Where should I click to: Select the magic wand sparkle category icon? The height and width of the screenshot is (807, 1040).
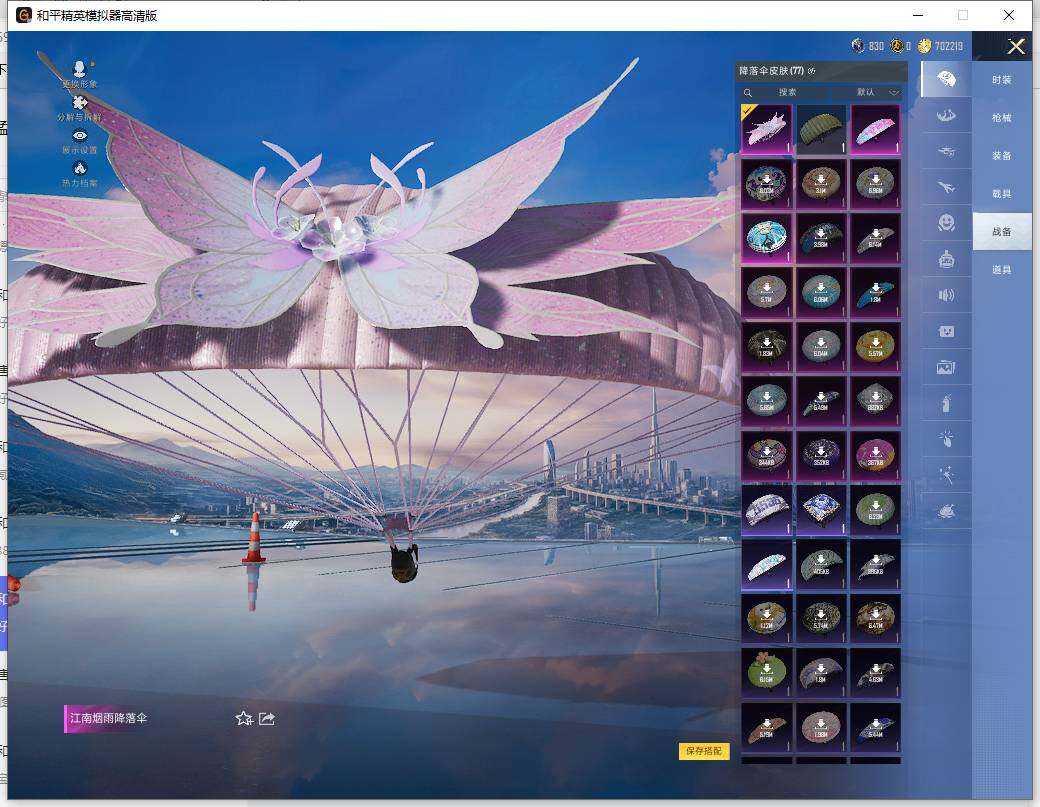pos(946,474)
